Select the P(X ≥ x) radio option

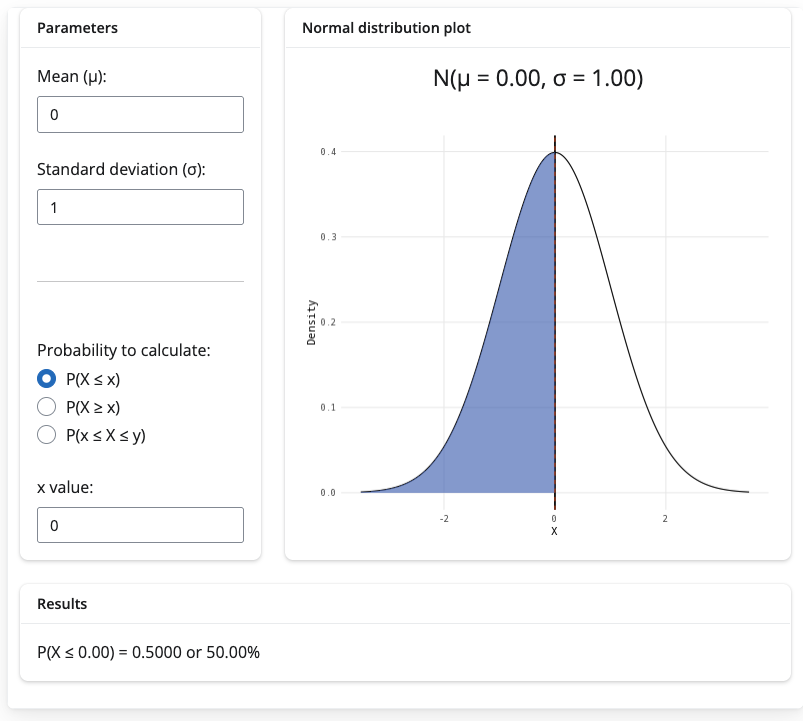pyautogui.click(x=46, y=407)
